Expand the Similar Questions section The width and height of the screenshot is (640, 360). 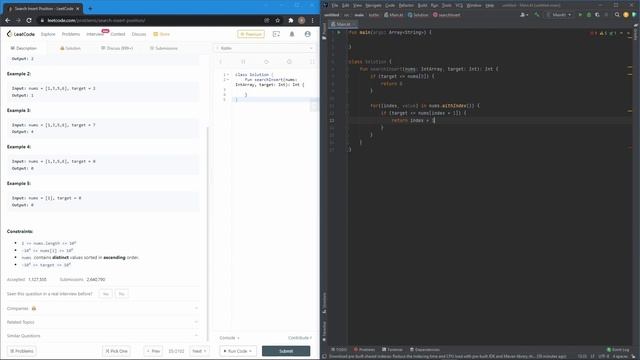click(103, 336)
